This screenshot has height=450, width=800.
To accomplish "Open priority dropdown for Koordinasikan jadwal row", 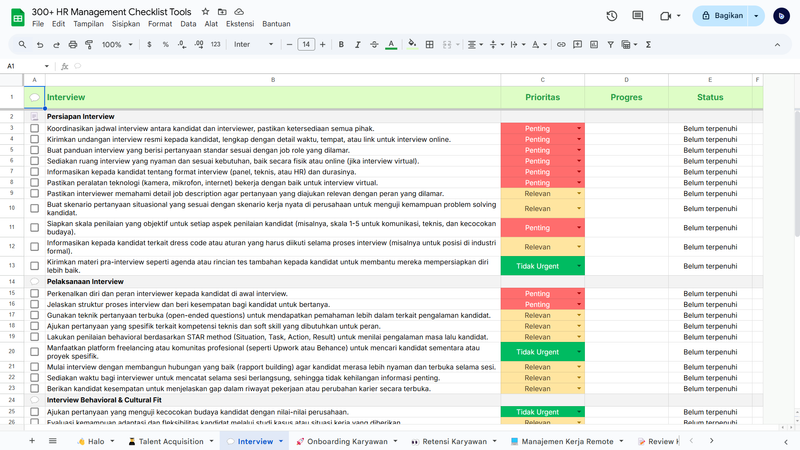I will click(579, 129).
